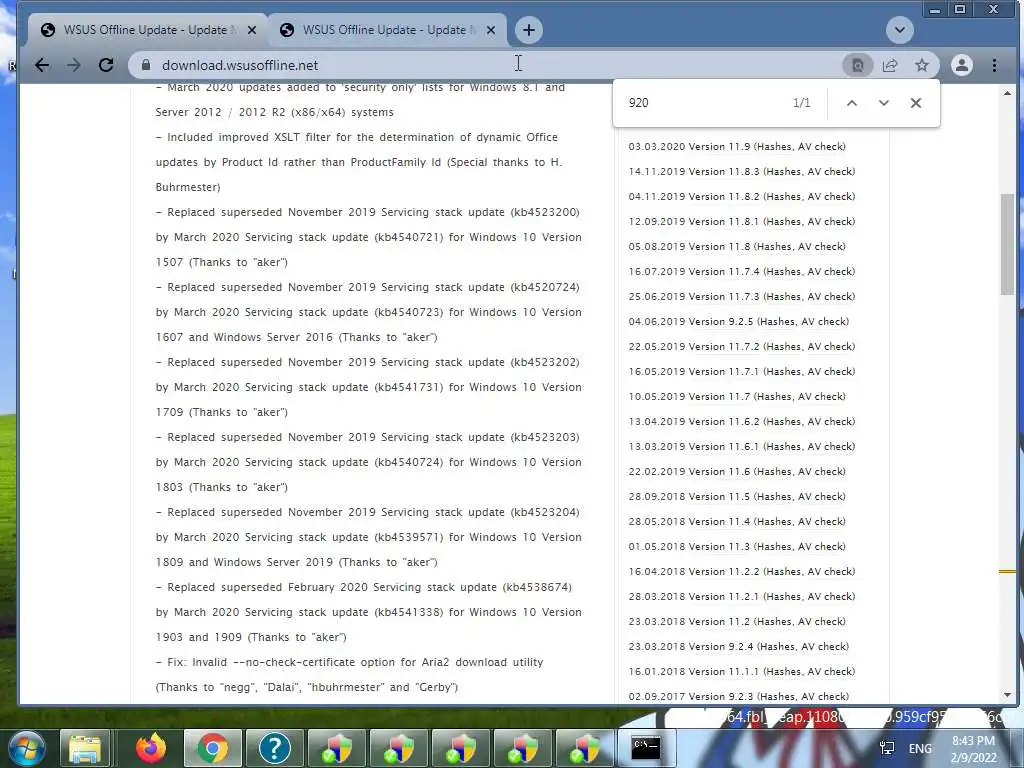Click the find box containing 920

(705, 103)
